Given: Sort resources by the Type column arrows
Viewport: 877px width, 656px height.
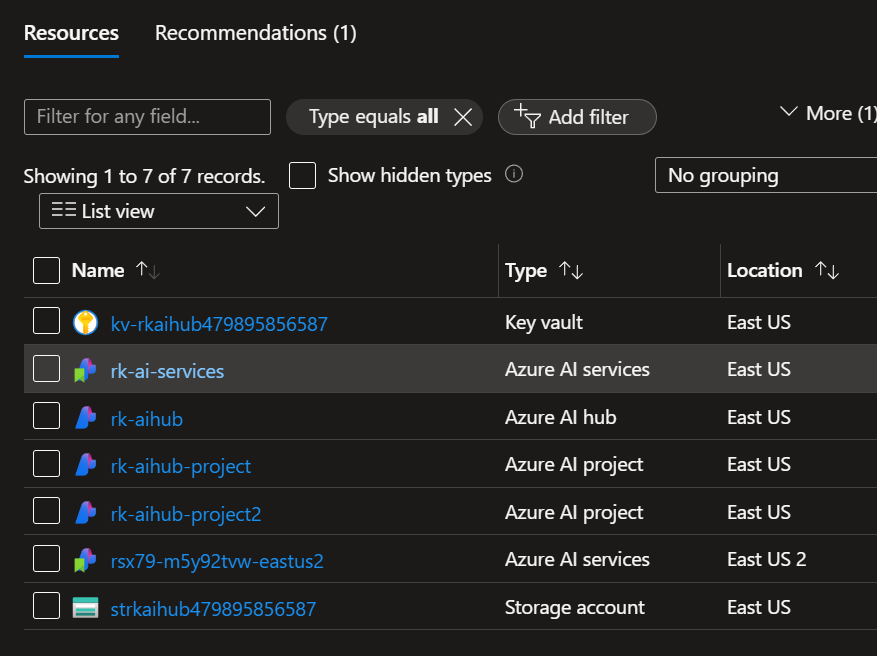Looking at the screenshot, I should [x=571, y=270].
